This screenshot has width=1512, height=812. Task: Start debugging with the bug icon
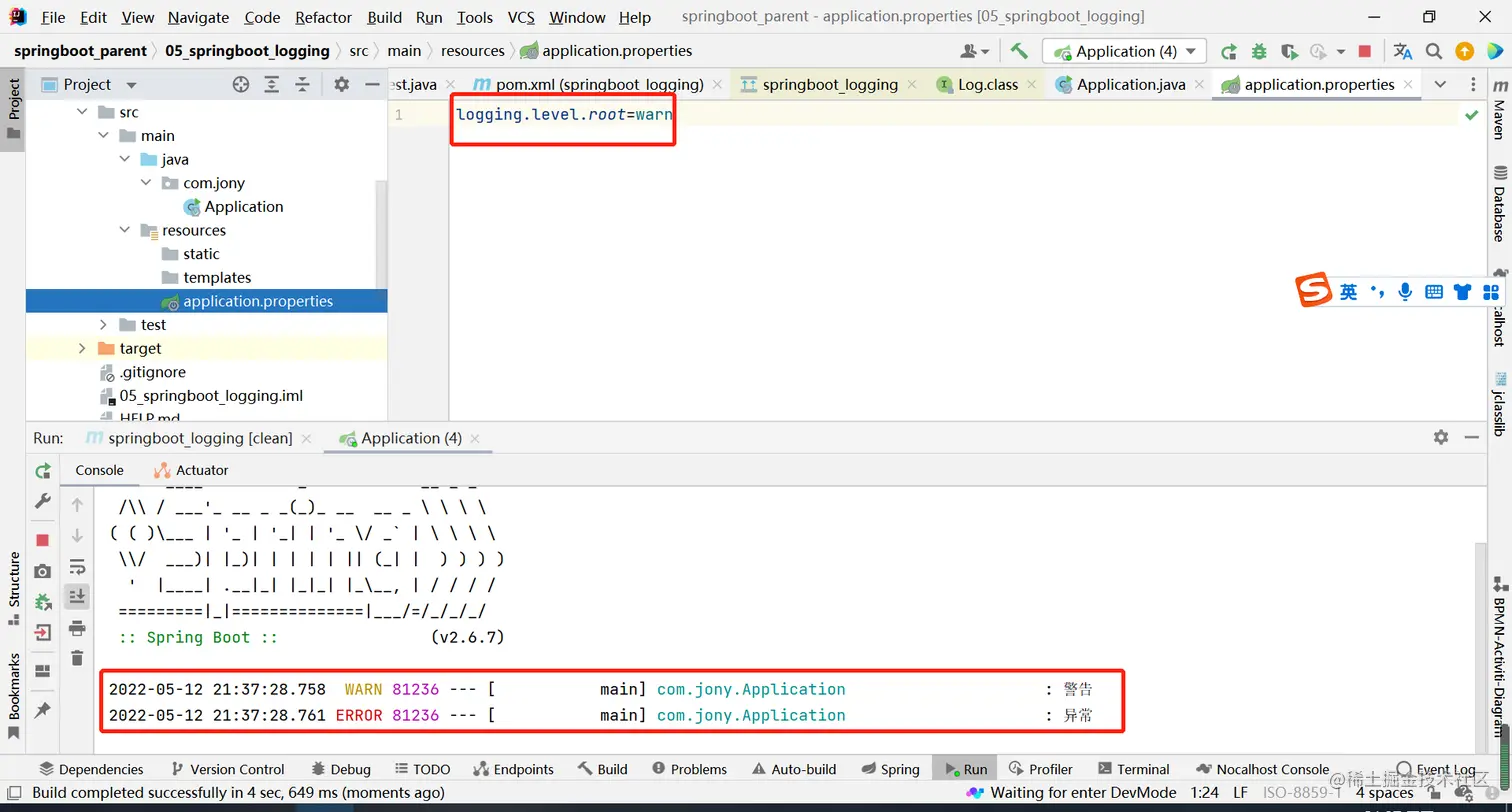point(1259,51)
